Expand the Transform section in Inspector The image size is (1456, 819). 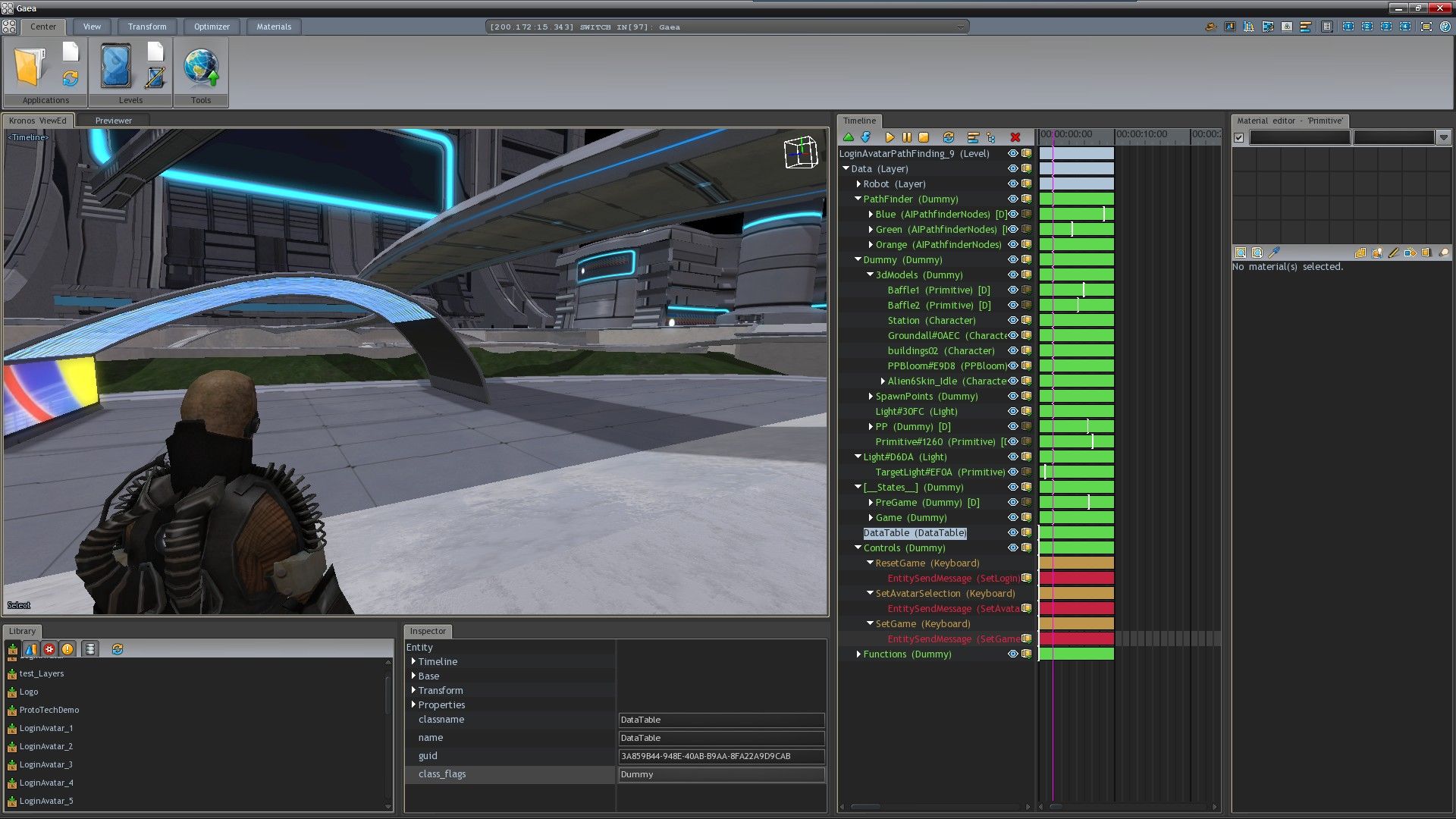tap(413, 690)
